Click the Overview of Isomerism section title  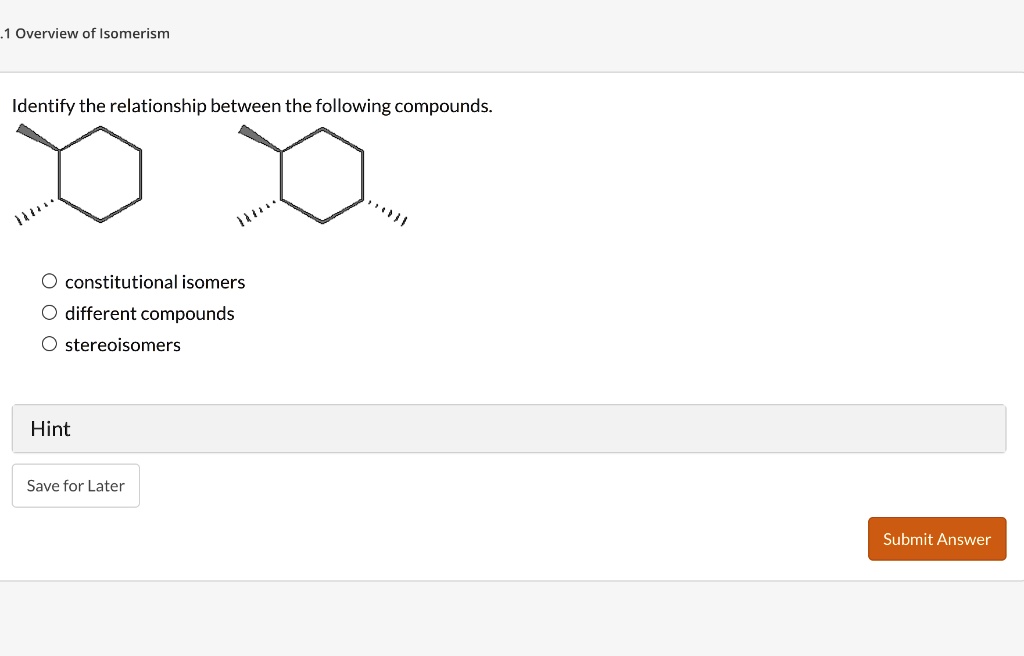[85, 33]
